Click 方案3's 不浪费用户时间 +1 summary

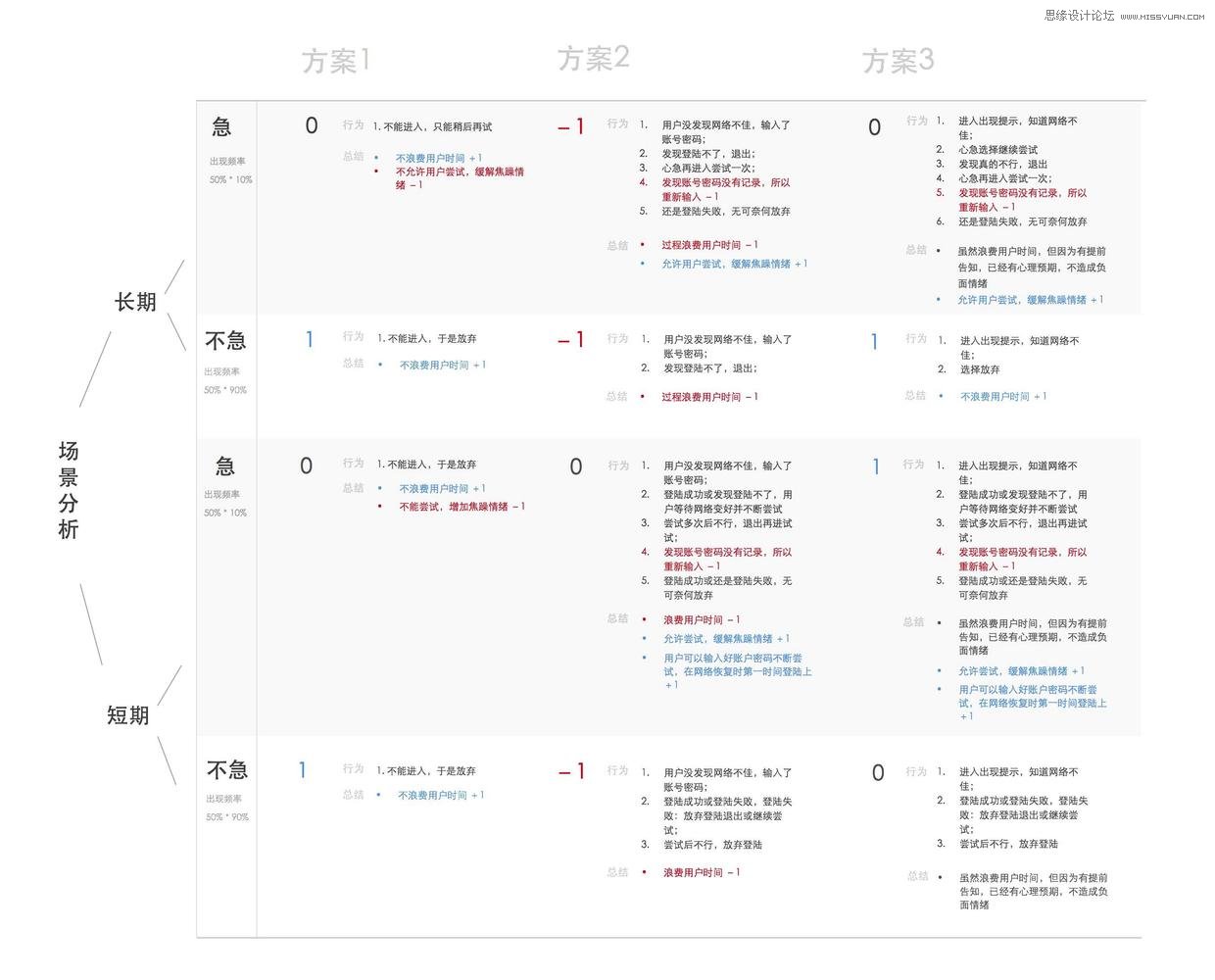click(x=1003, y=397)
